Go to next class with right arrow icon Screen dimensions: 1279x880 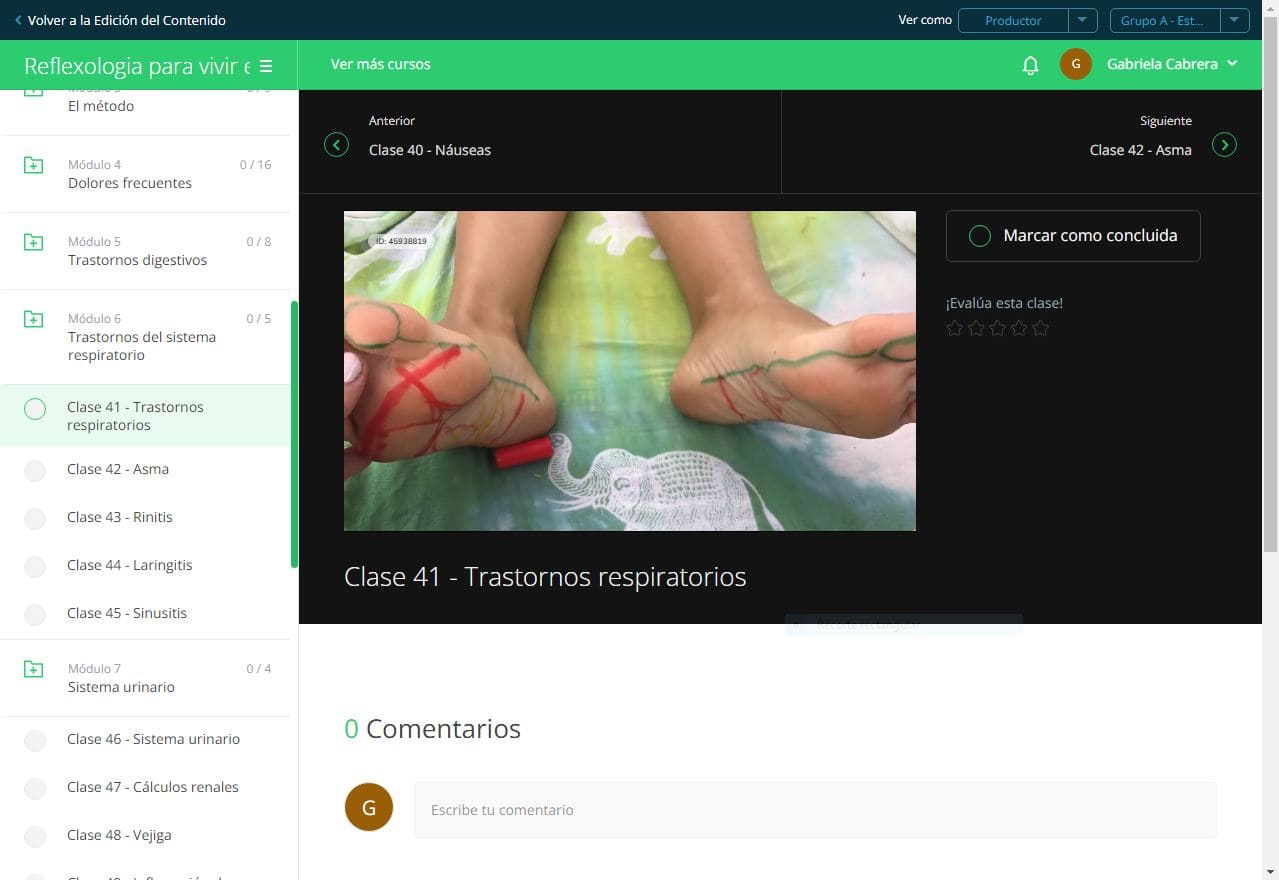coord(1224,145)
